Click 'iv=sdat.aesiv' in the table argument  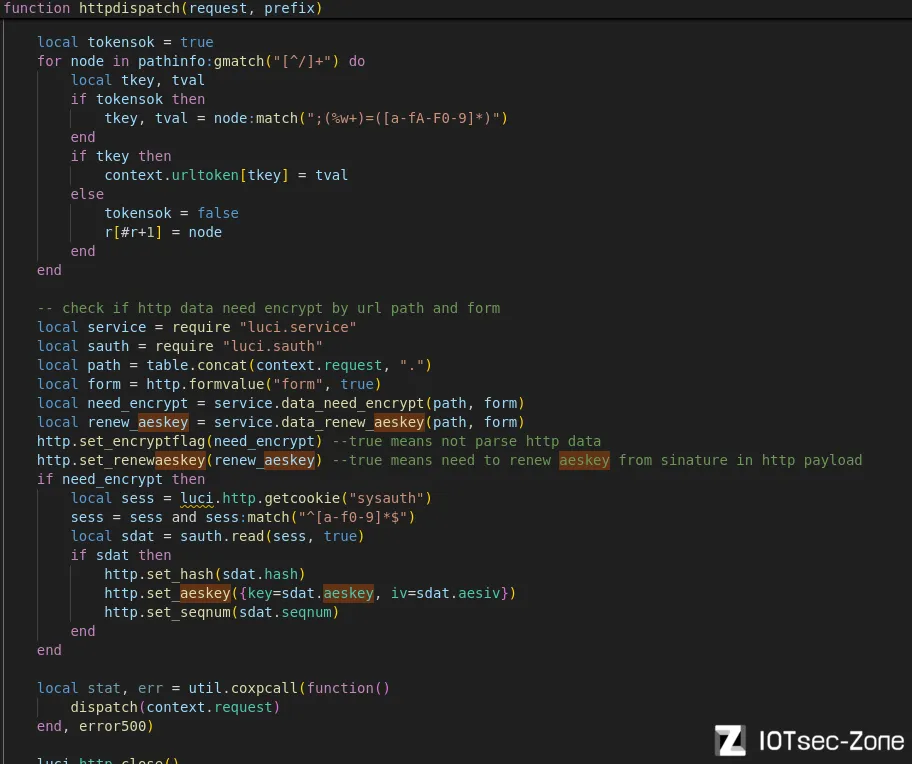(x=446, y=594)
